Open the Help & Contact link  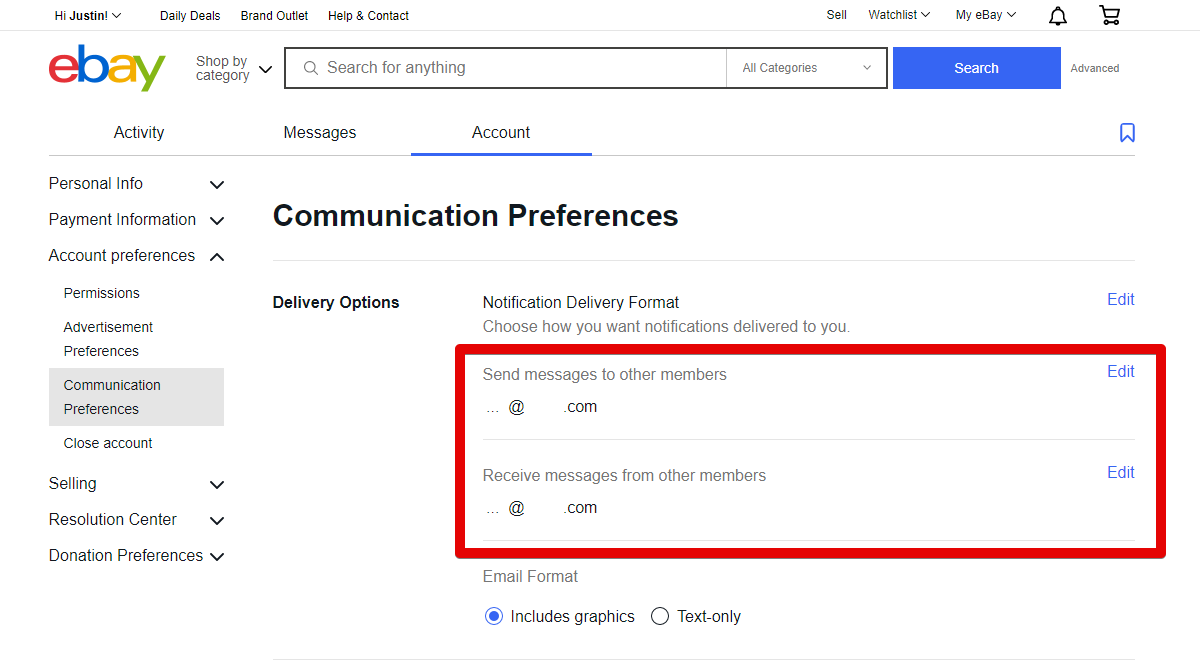pyautogui.click(x=368, y=15)
